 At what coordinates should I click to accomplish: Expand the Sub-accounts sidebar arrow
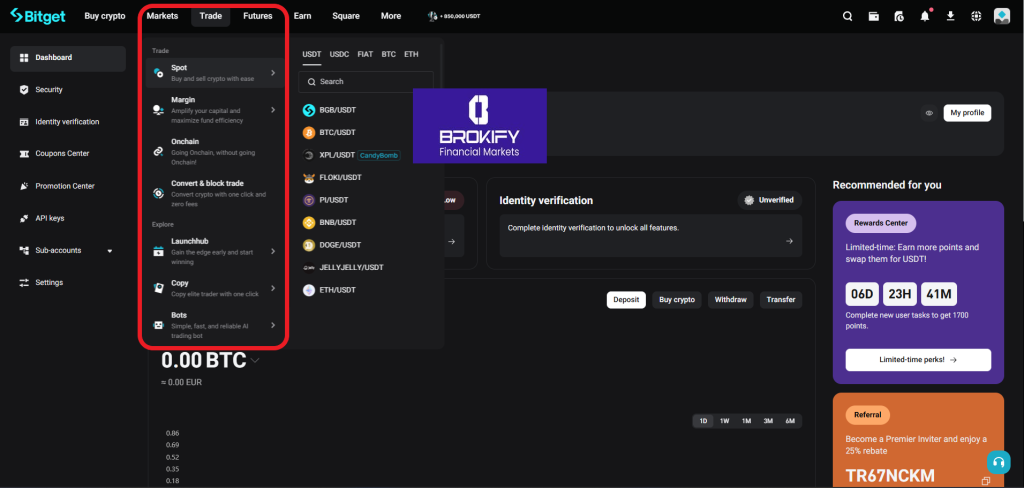(x=110, y=251)
